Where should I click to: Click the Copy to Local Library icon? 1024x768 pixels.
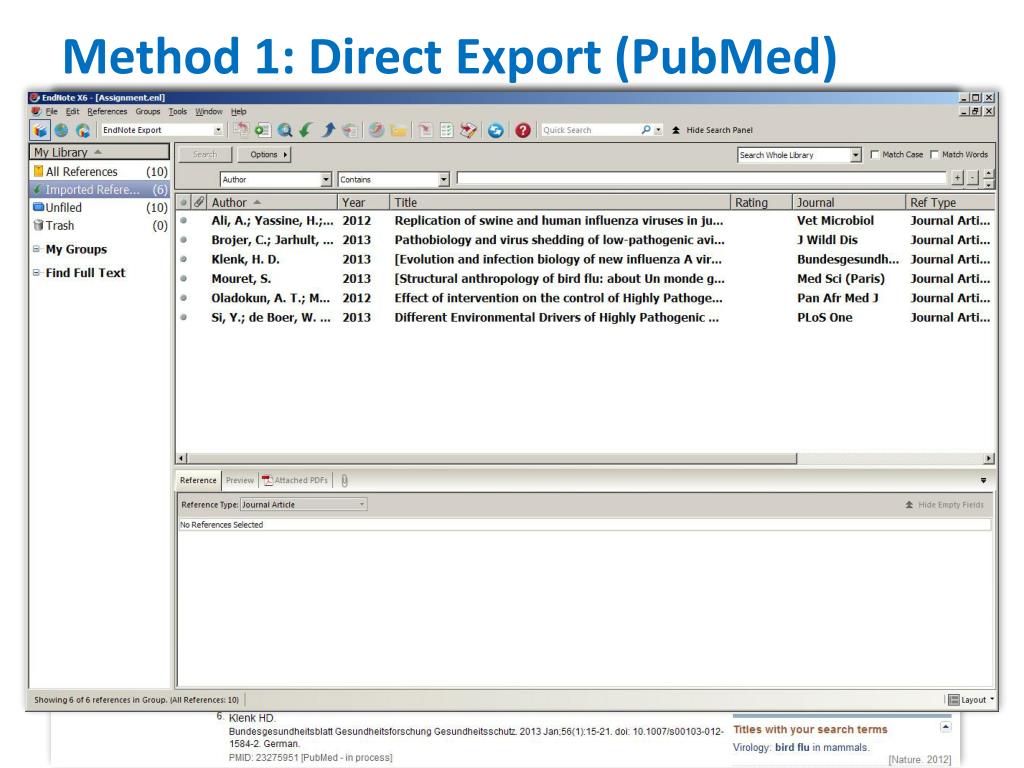[x=241, y=130]
